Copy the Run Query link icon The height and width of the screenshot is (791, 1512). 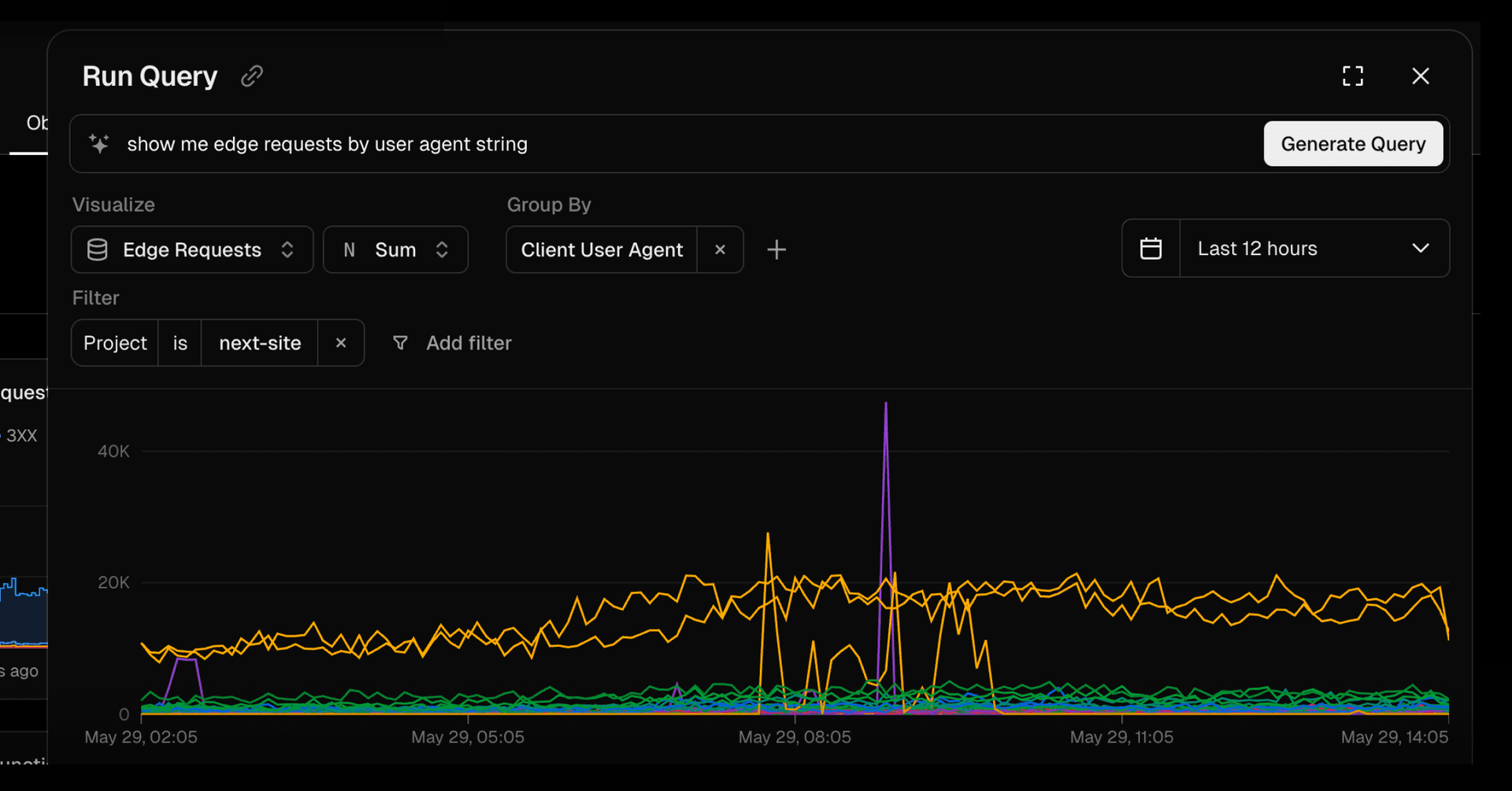click(251, 76)
